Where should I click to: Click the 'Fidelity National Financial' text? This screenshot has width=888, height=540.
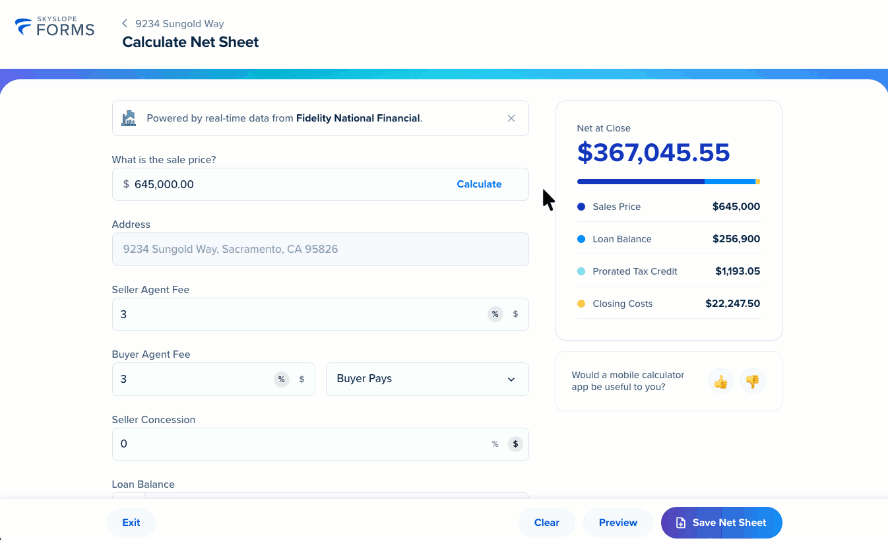[x=358, y=118]
